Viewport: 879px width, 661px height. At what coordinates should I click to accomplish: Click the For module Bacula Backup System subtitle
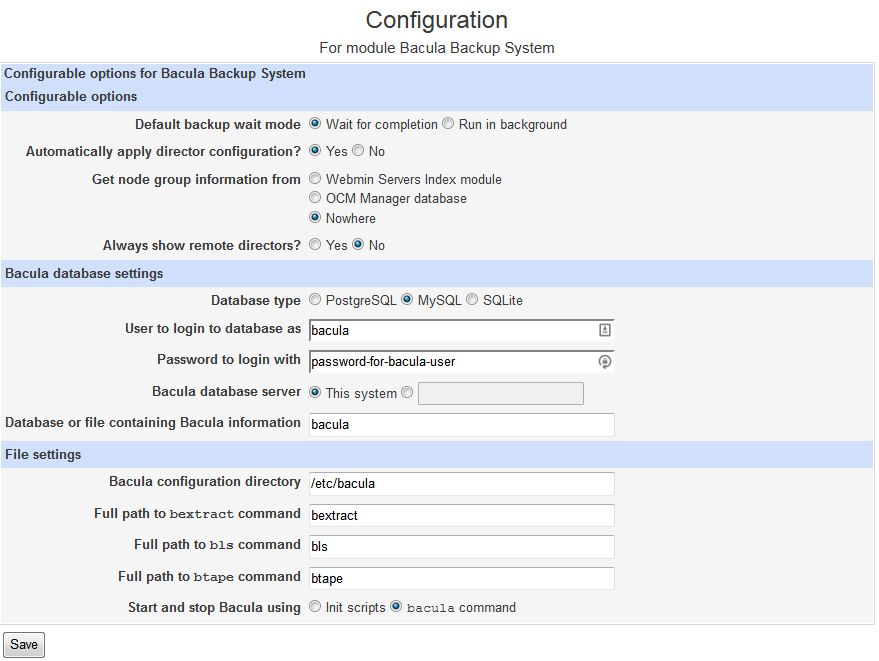pos(437,48)
